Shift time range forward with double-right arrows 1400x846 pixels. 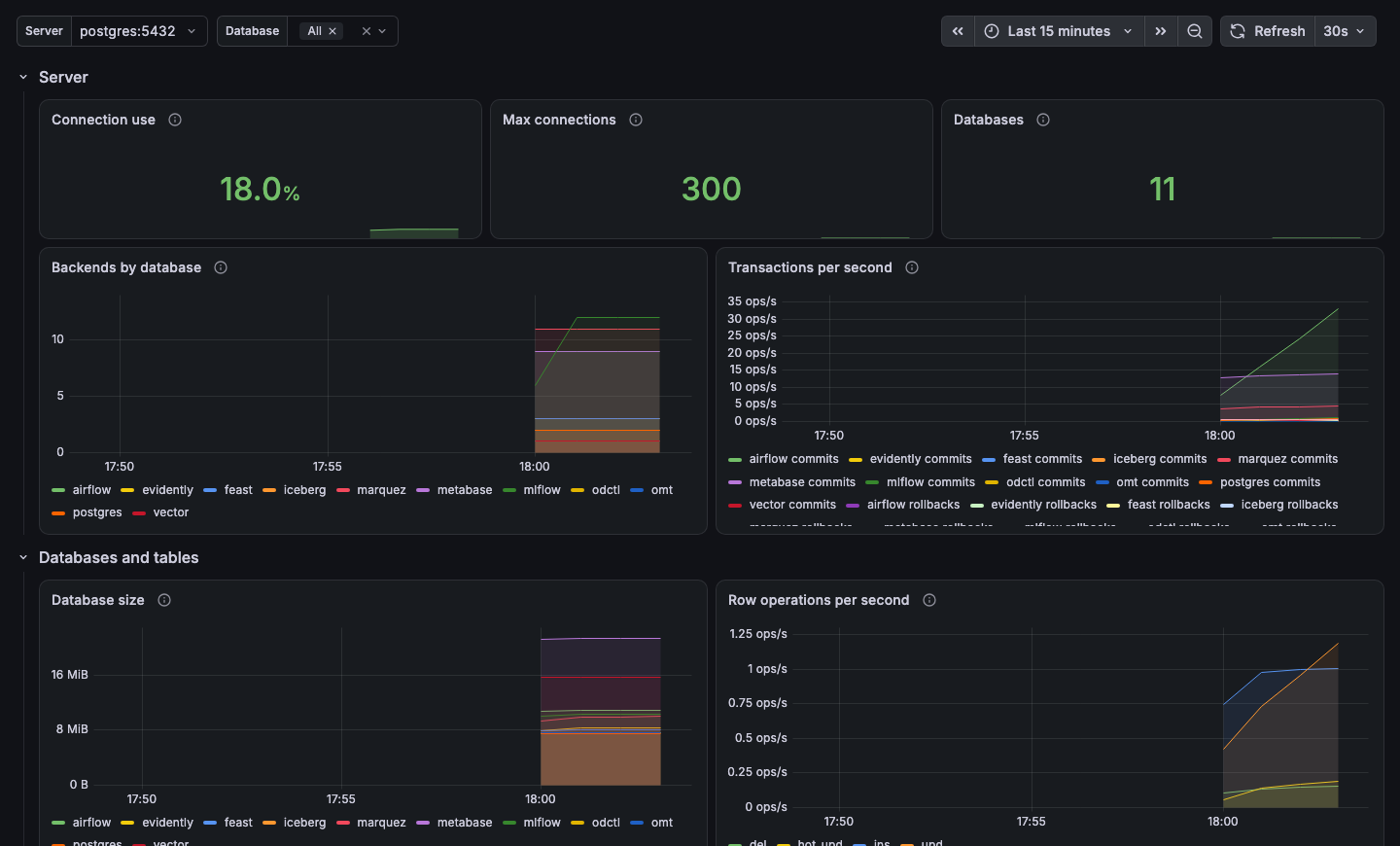click(1161, 31)
